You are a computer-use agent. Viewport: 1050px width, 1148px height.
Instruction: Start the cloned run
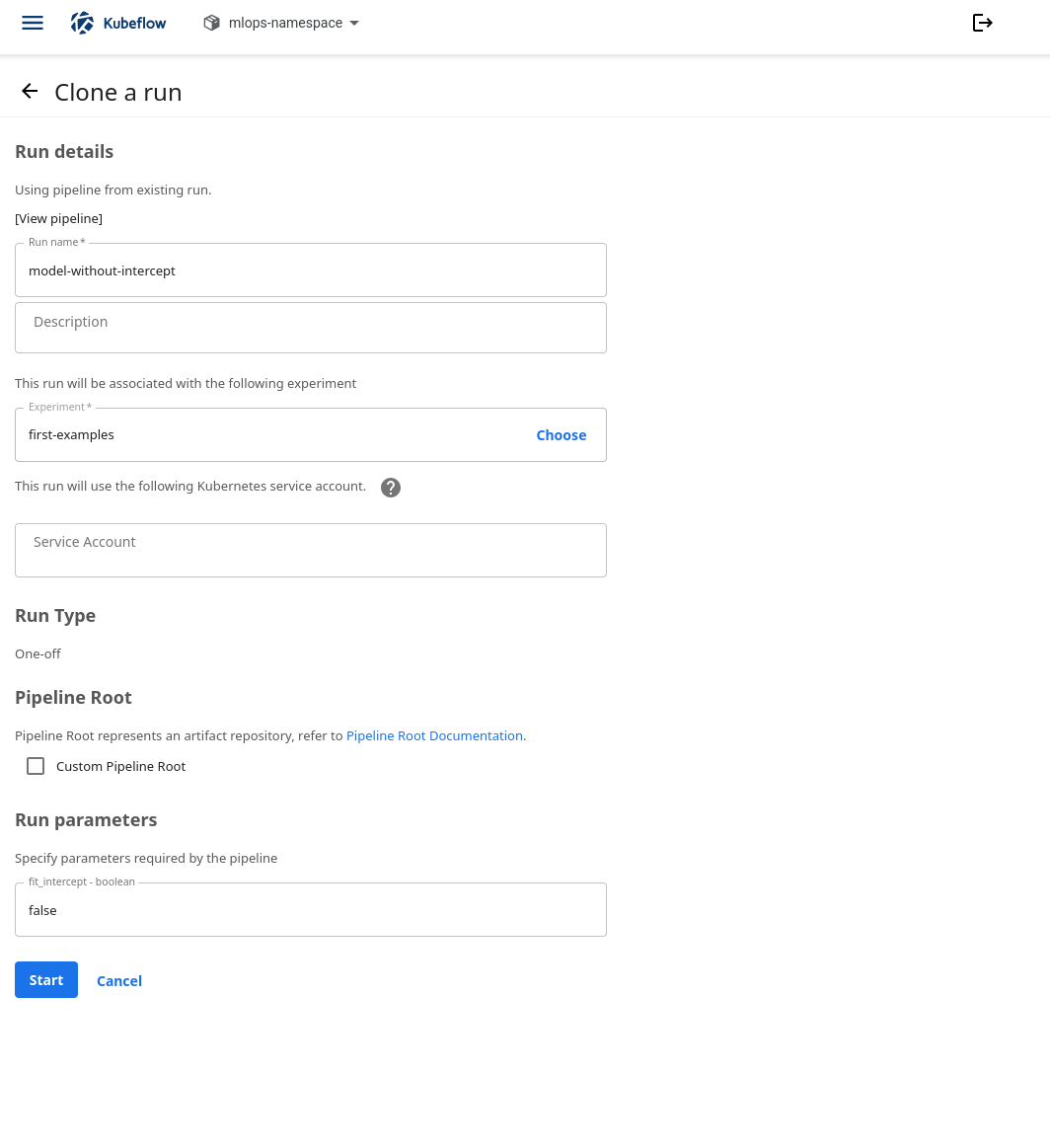point(46,979)
